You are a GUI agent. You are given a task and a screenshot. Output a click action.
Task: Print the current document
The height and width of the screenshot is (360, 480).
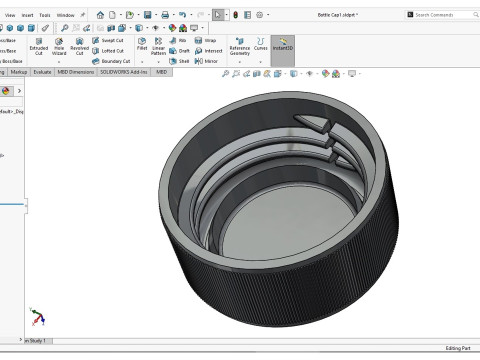click(165, 15)
